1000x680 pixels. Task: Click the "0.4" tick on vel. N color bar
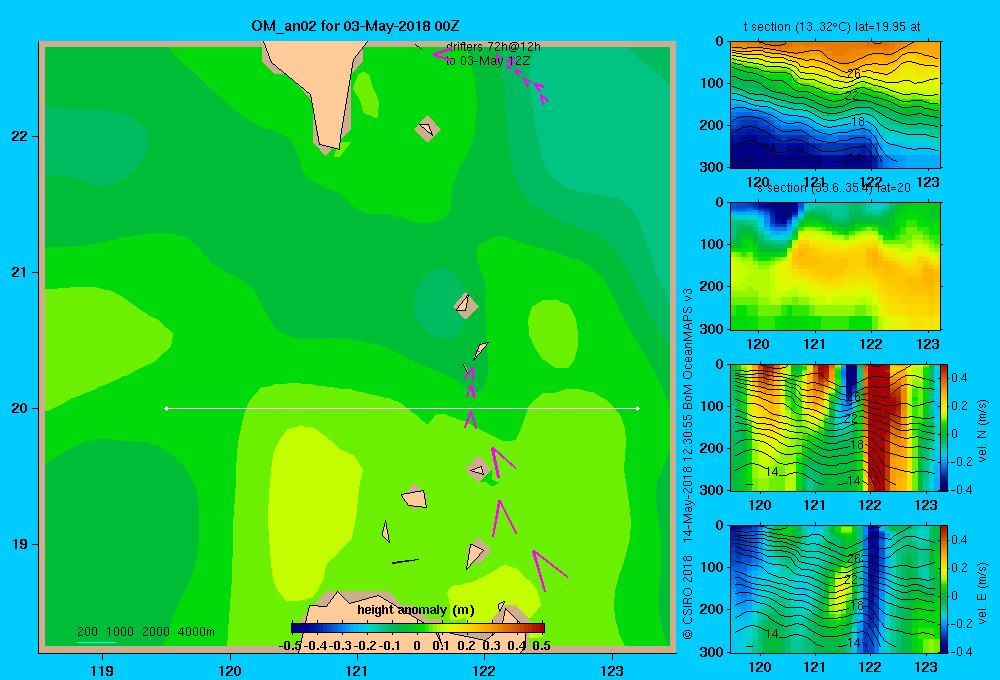coord(959,378)
